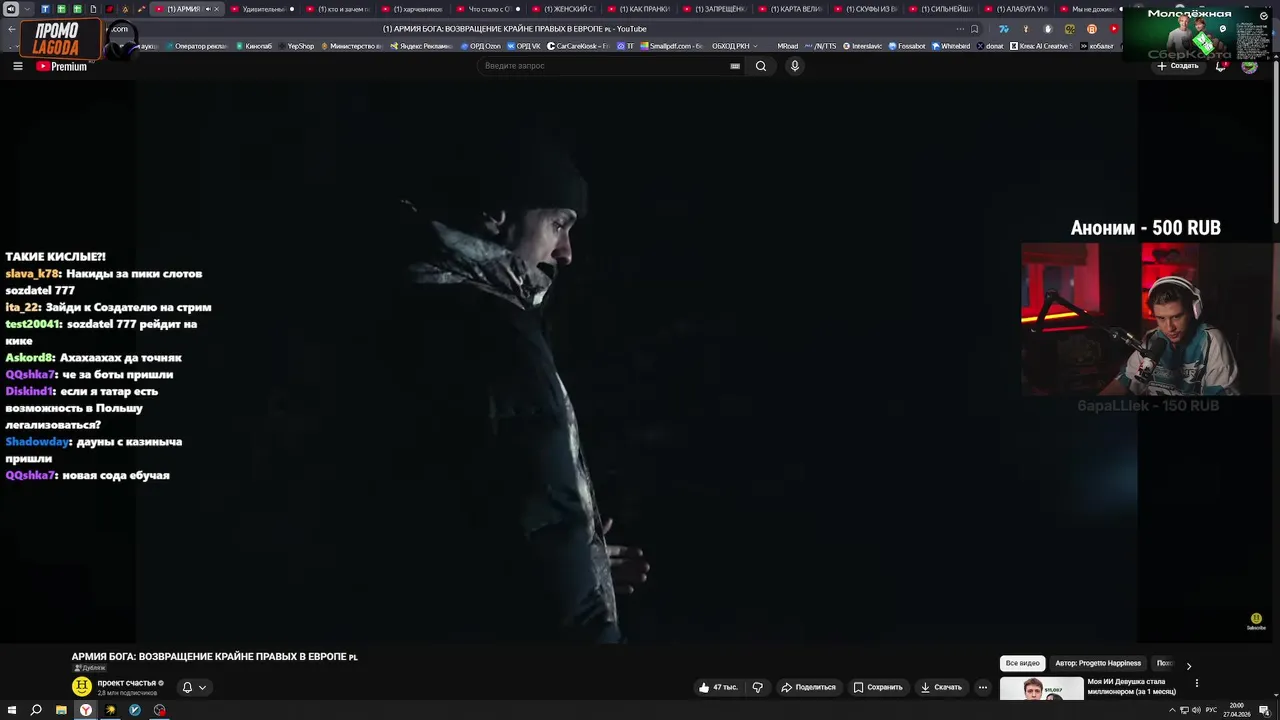The image size is (1280, 720).
Task: Open Yandex Browser taskbar icon
Action: coord(86,710)
